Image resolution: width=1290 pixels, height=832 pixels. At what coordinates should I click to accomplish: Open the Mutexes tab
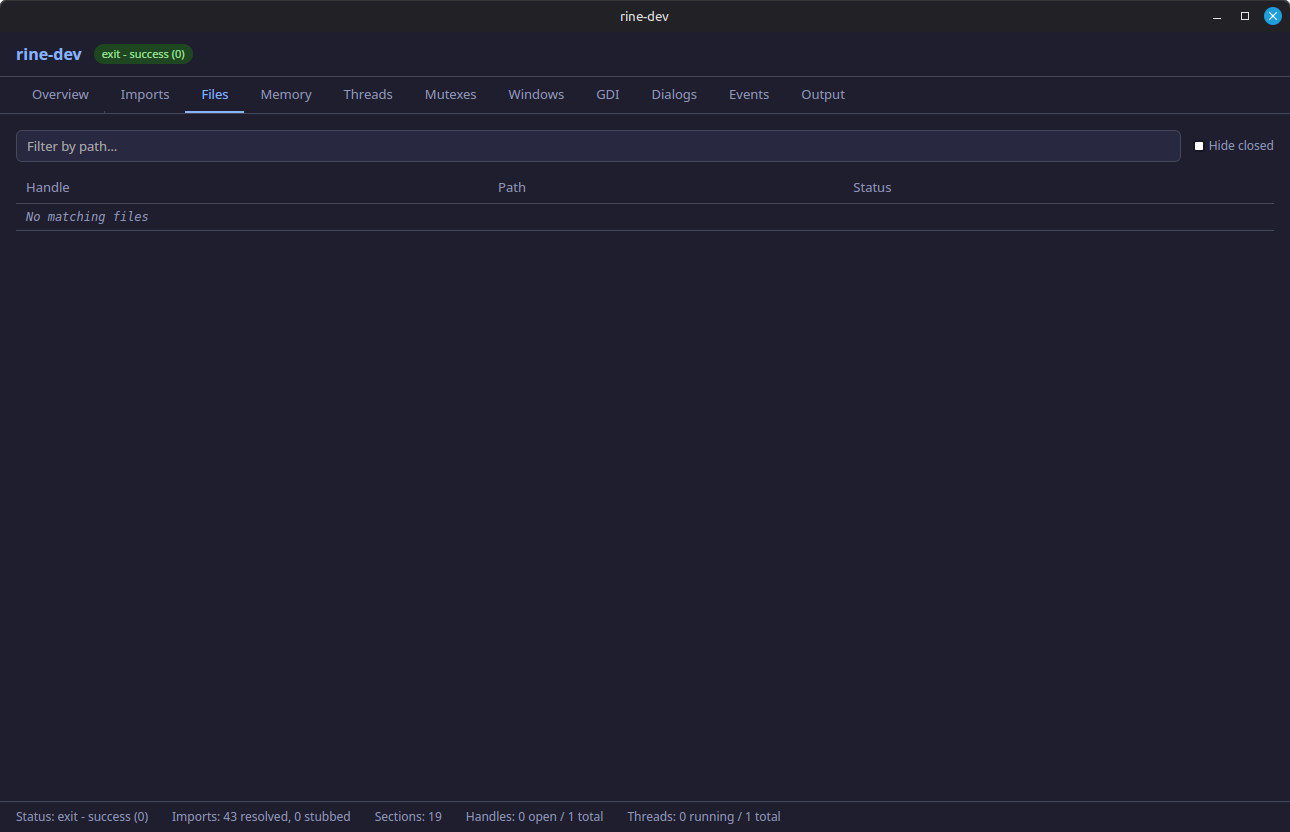tap(450, 94)
